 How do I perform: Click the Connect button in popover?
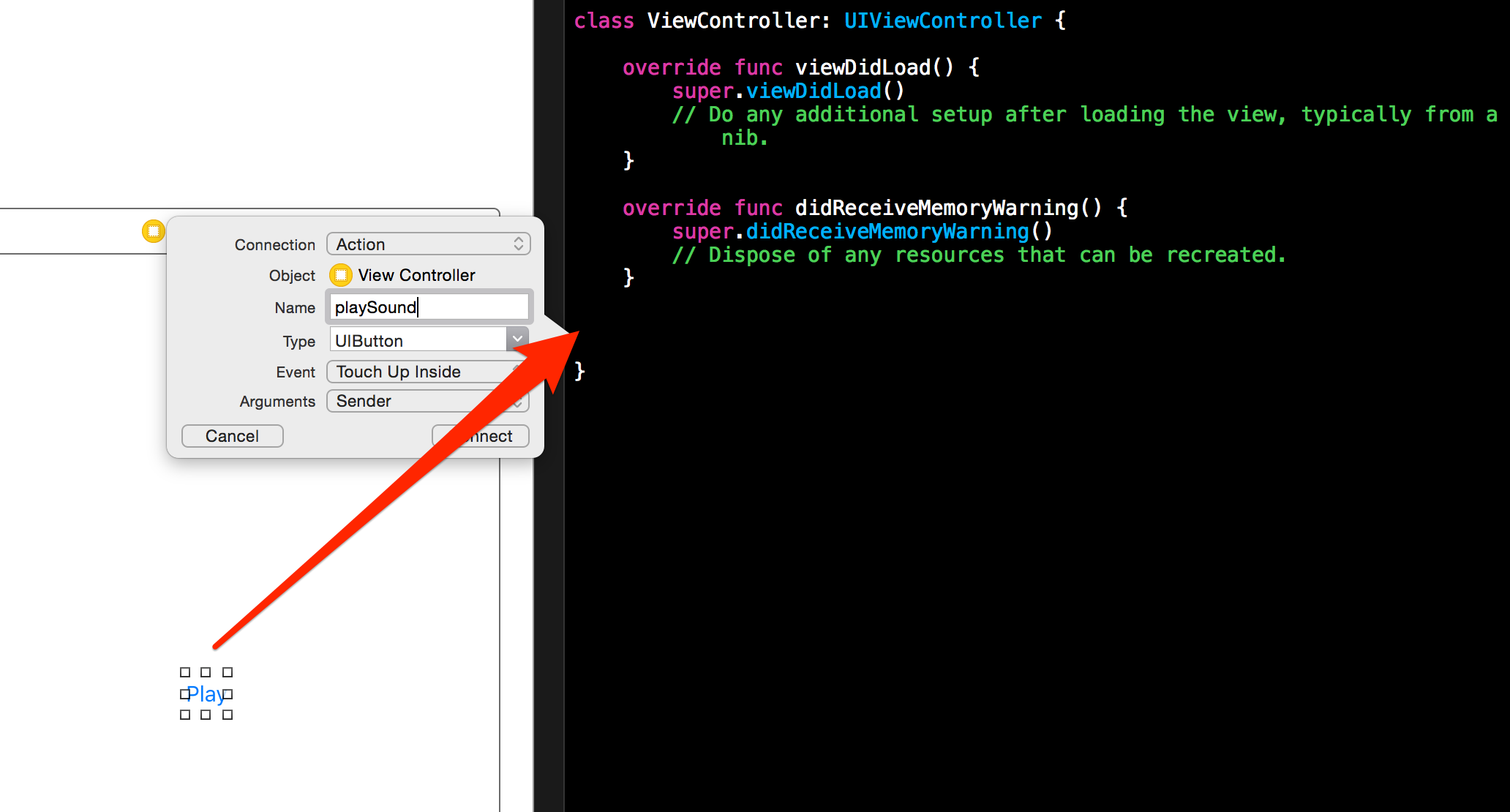[490, 436]
